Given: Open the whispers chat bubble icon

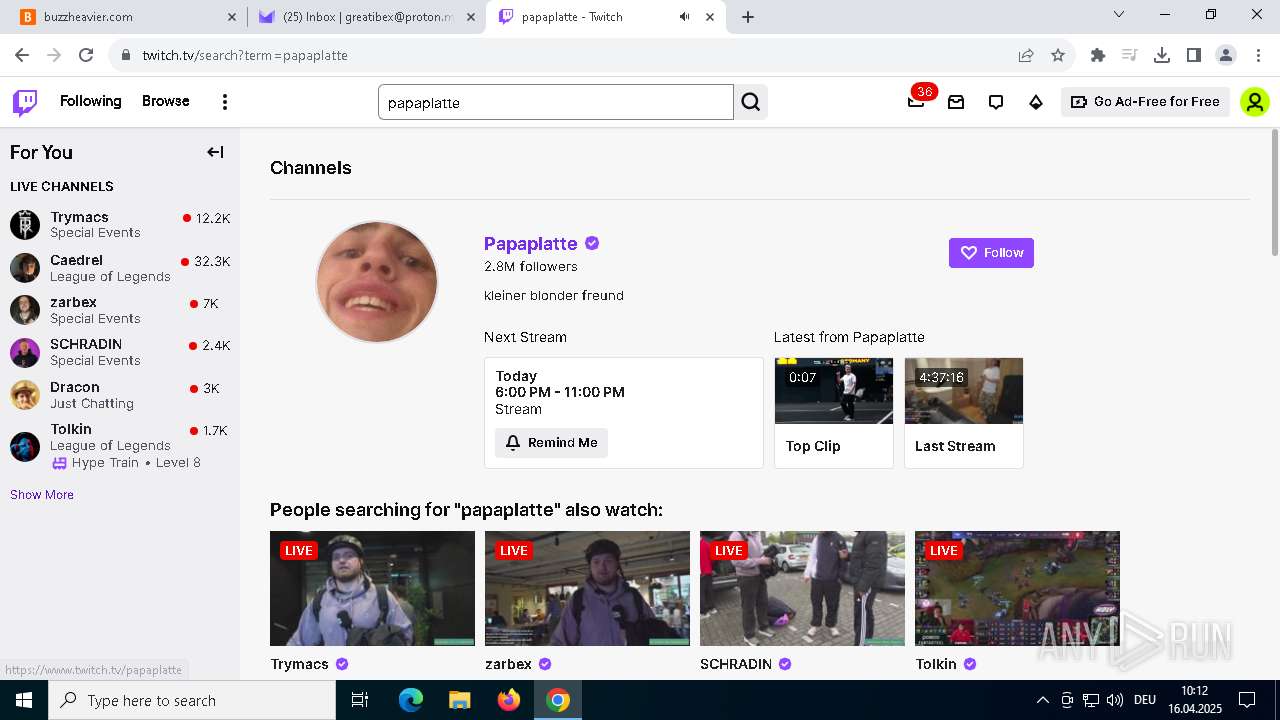Looking at the screenshot, I should tap(996, 102).
